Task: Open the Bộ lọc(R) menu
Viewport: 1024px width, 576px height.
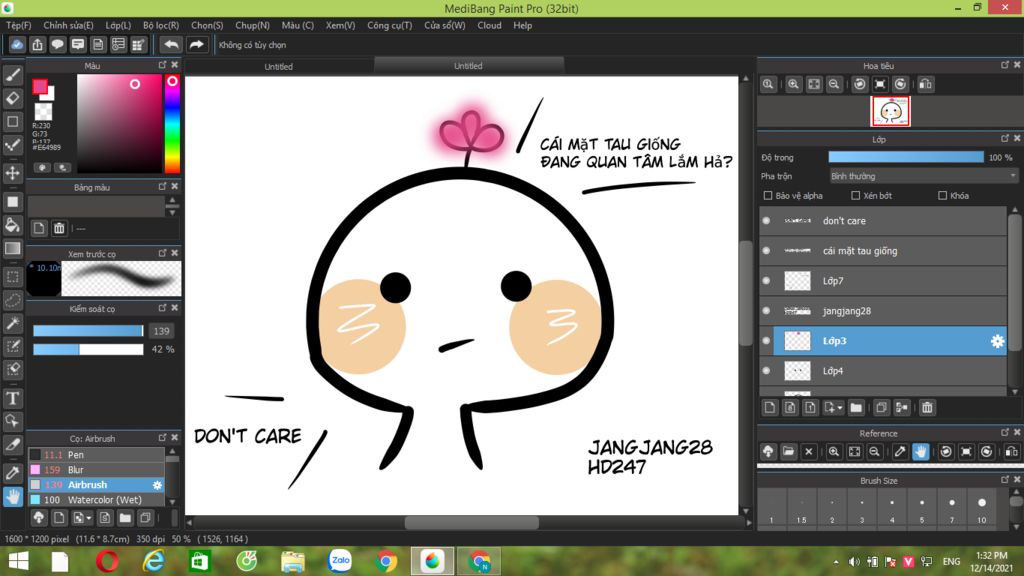Action: [161, 25]
